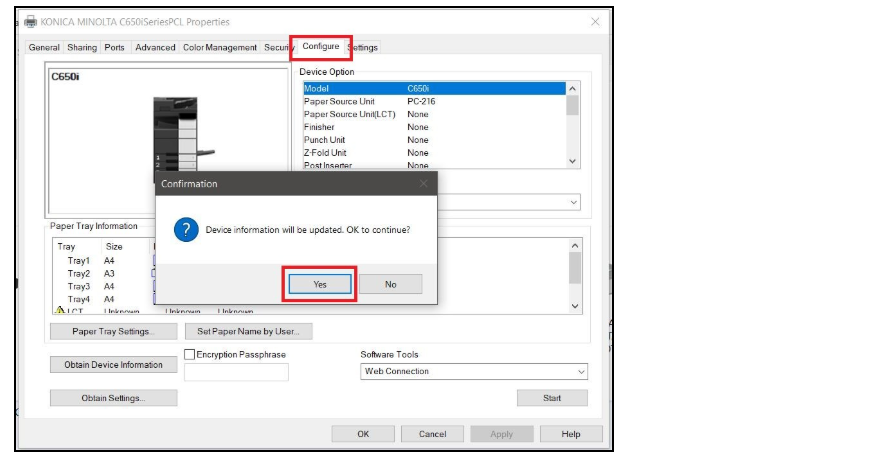Click Paper Tray list scroll up arrow

tap(574, 246)
